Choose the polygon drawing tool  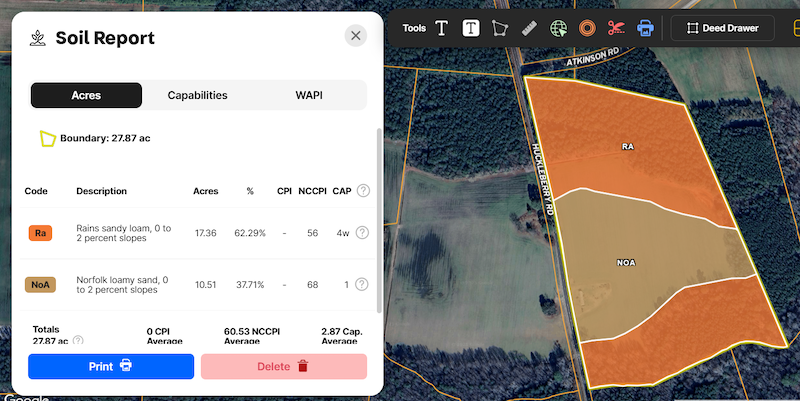pos(501,28)
